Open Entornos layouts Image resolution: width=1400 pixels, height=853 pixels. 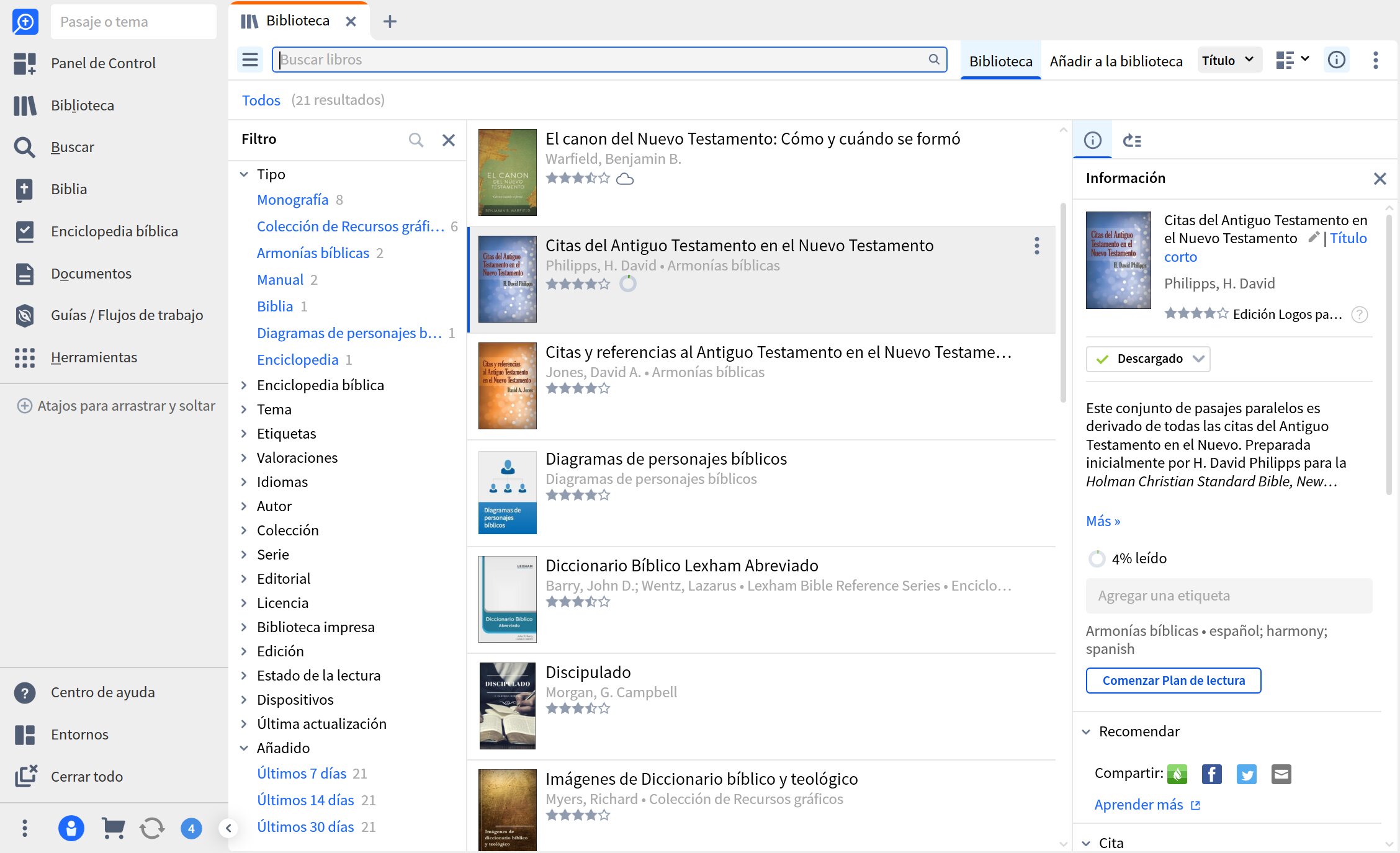tap(79, 735)
